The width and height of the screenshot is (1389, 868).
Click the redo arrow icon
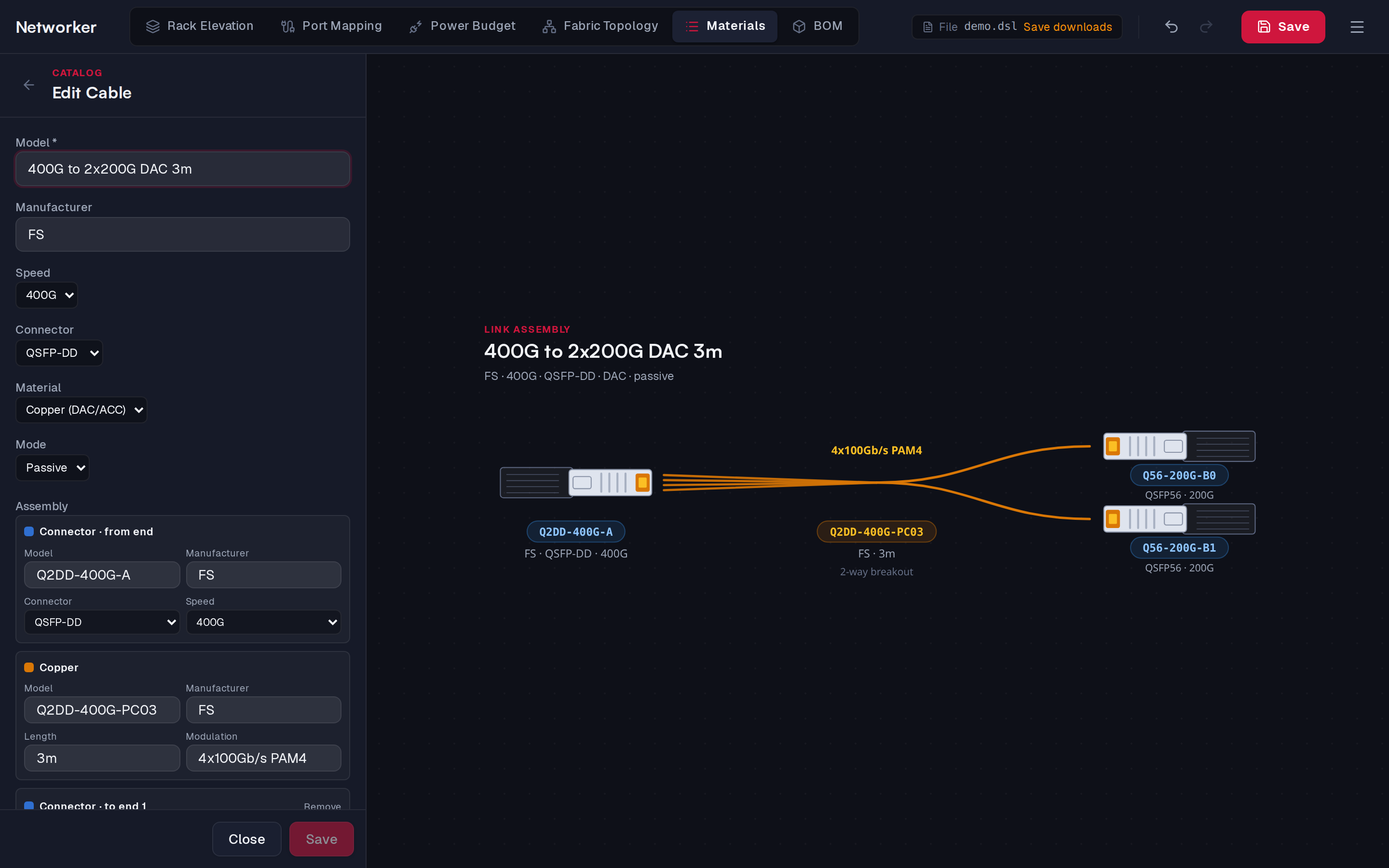tap(1207, 27)
